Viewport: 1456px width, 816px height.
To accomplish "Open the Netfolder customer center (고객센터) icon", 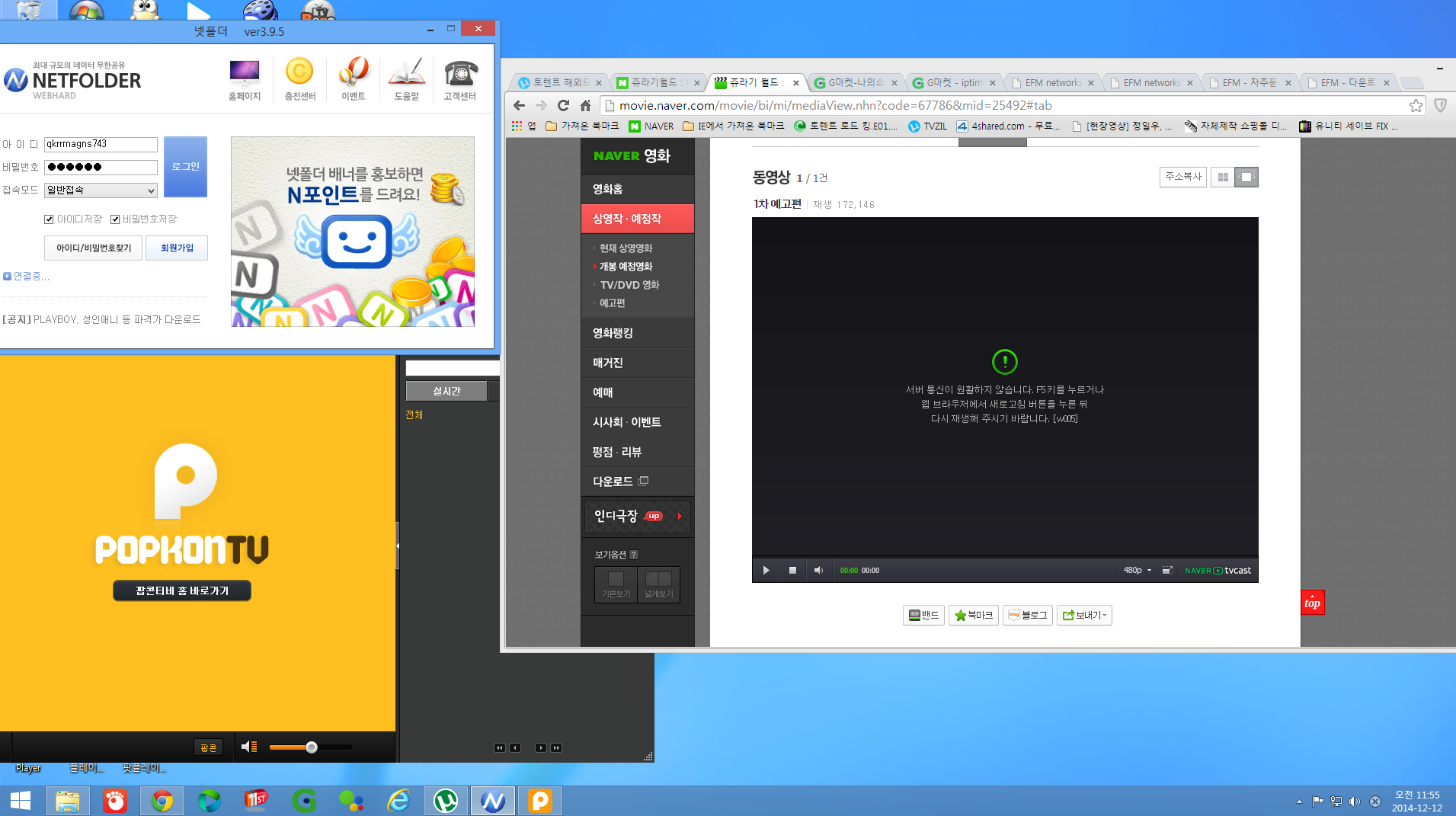I will 460,80.
